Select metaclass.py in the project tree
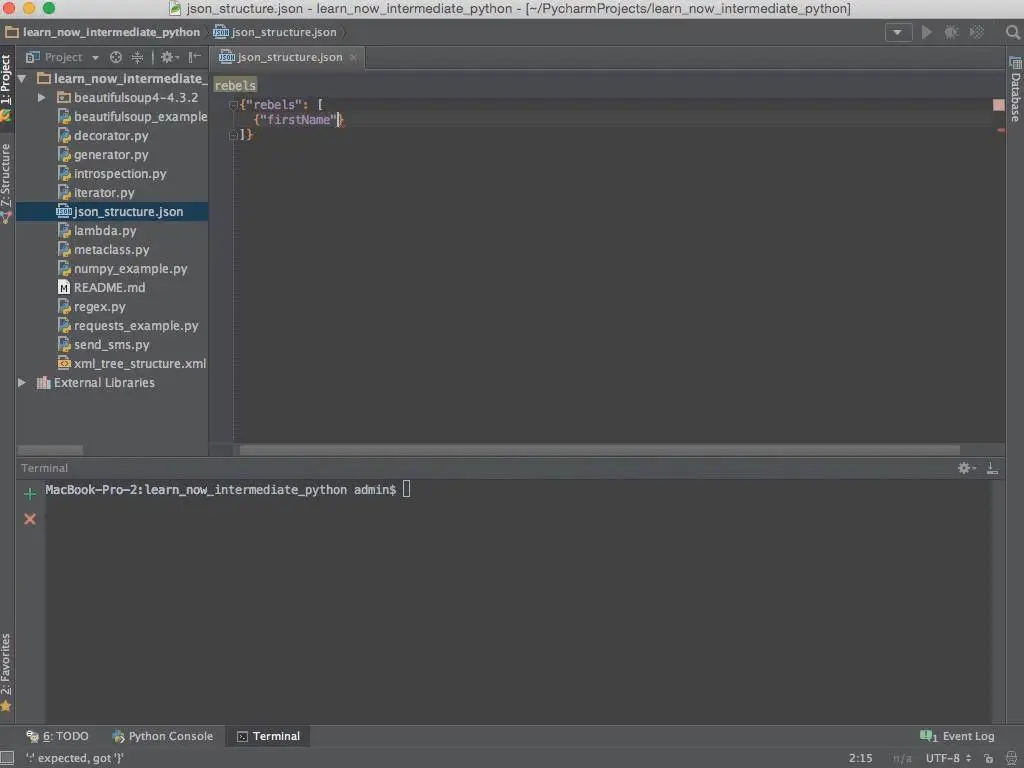Image resolution: width=1024 pixels, height=768 pixels. coord(111,249)
